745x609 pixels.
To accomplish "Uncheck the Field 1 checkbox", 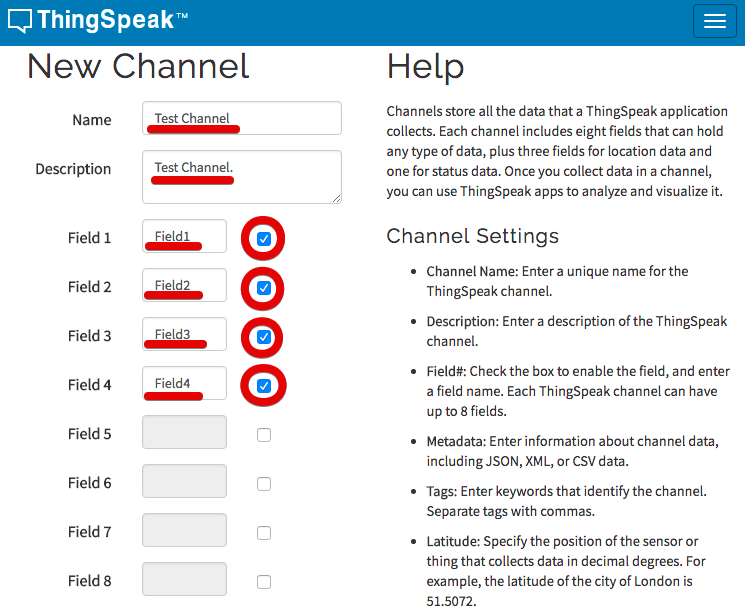I will 264,238.
